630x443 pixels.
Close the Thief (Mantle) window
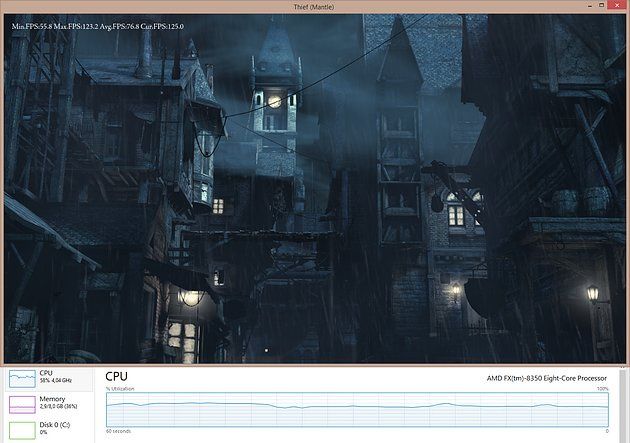click(x=619, y=5)
